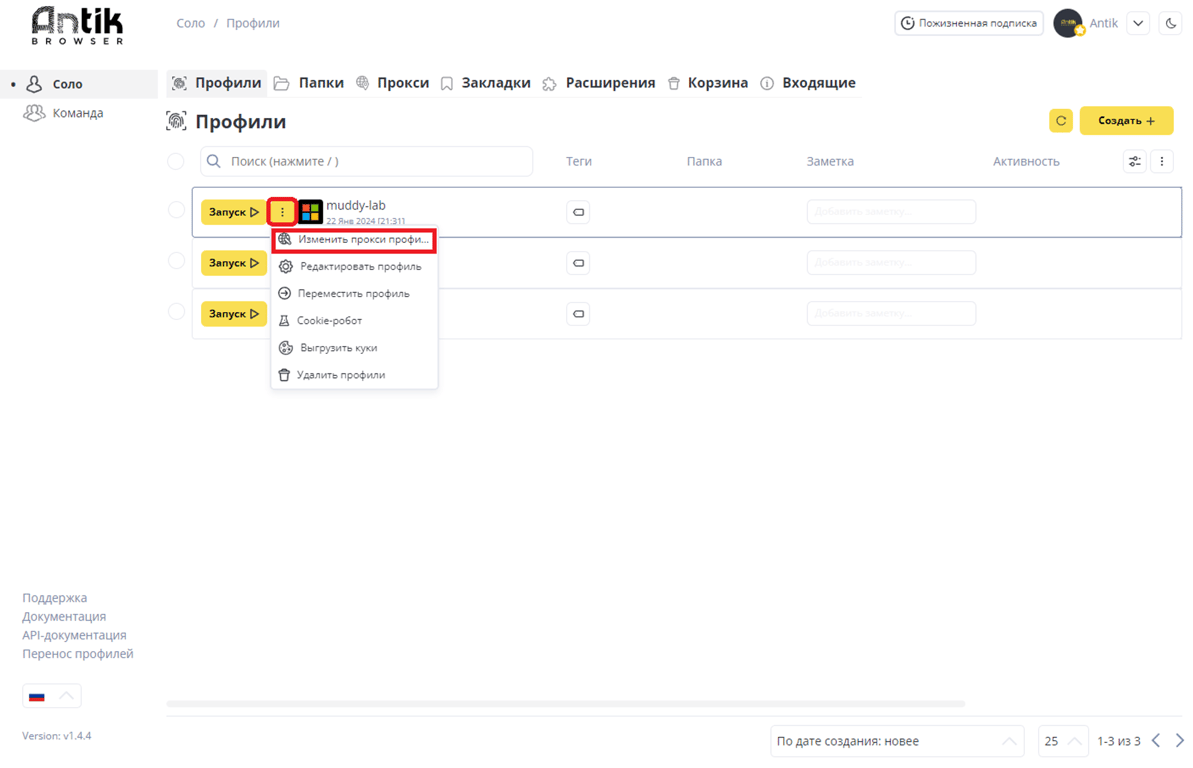Screen dimensions: 1193x768
Task: Choose 'Выгрузить куки' menu item
Action: click(x=354, y=348)
